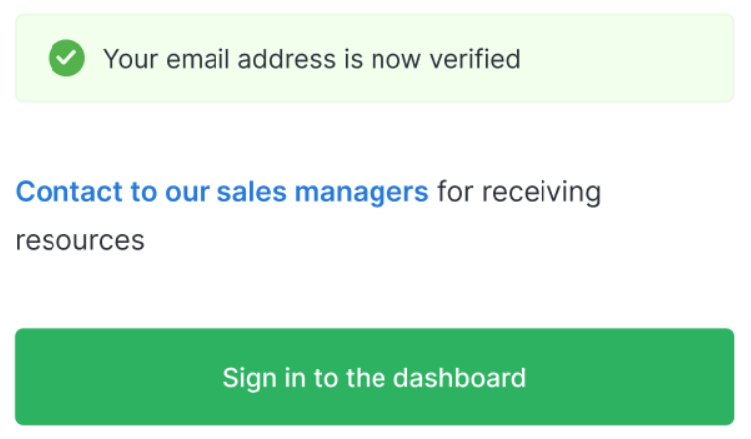Click the green checkmark success icon
The image size is (751, 439).
click(67, 58)
